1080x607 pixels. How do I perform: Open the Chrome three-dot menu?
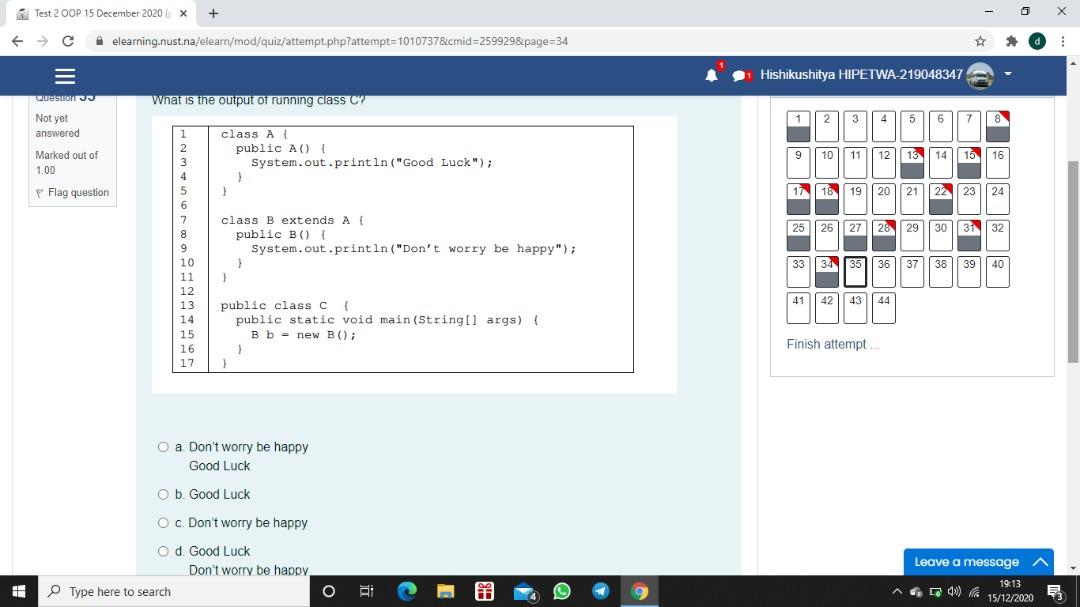coord(1063,41)
